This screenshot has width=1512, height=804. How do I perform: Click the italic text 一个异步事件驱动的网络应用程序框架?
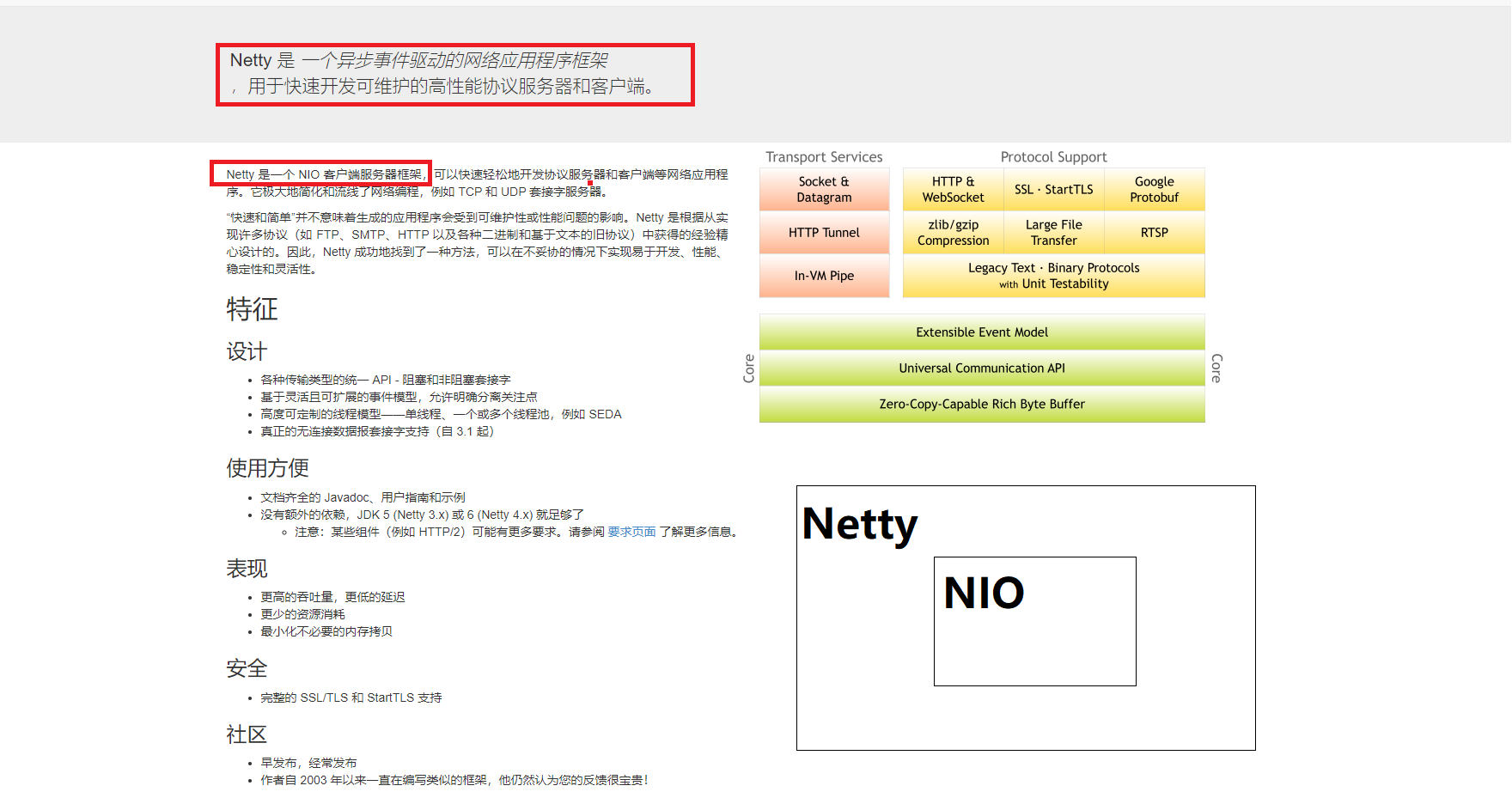454,60
